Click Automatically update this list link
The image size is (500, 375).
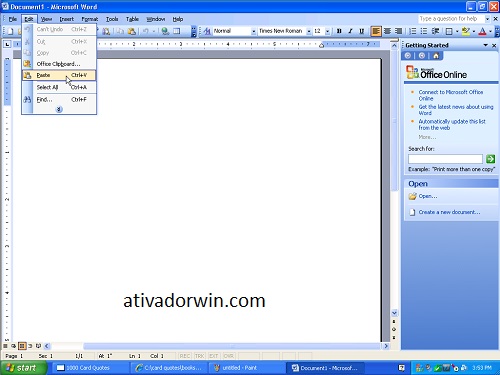(x=452, y=124)
